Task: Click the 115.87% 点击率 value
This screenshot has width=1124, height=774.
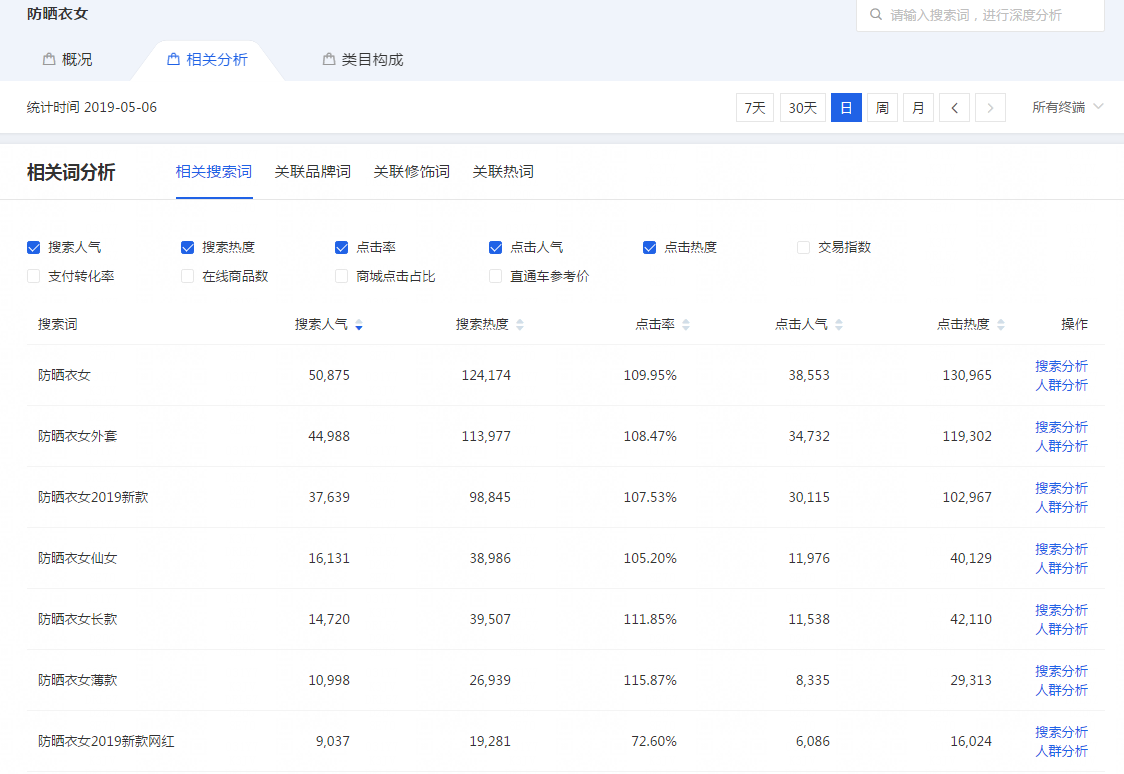Action: (649, 680)
